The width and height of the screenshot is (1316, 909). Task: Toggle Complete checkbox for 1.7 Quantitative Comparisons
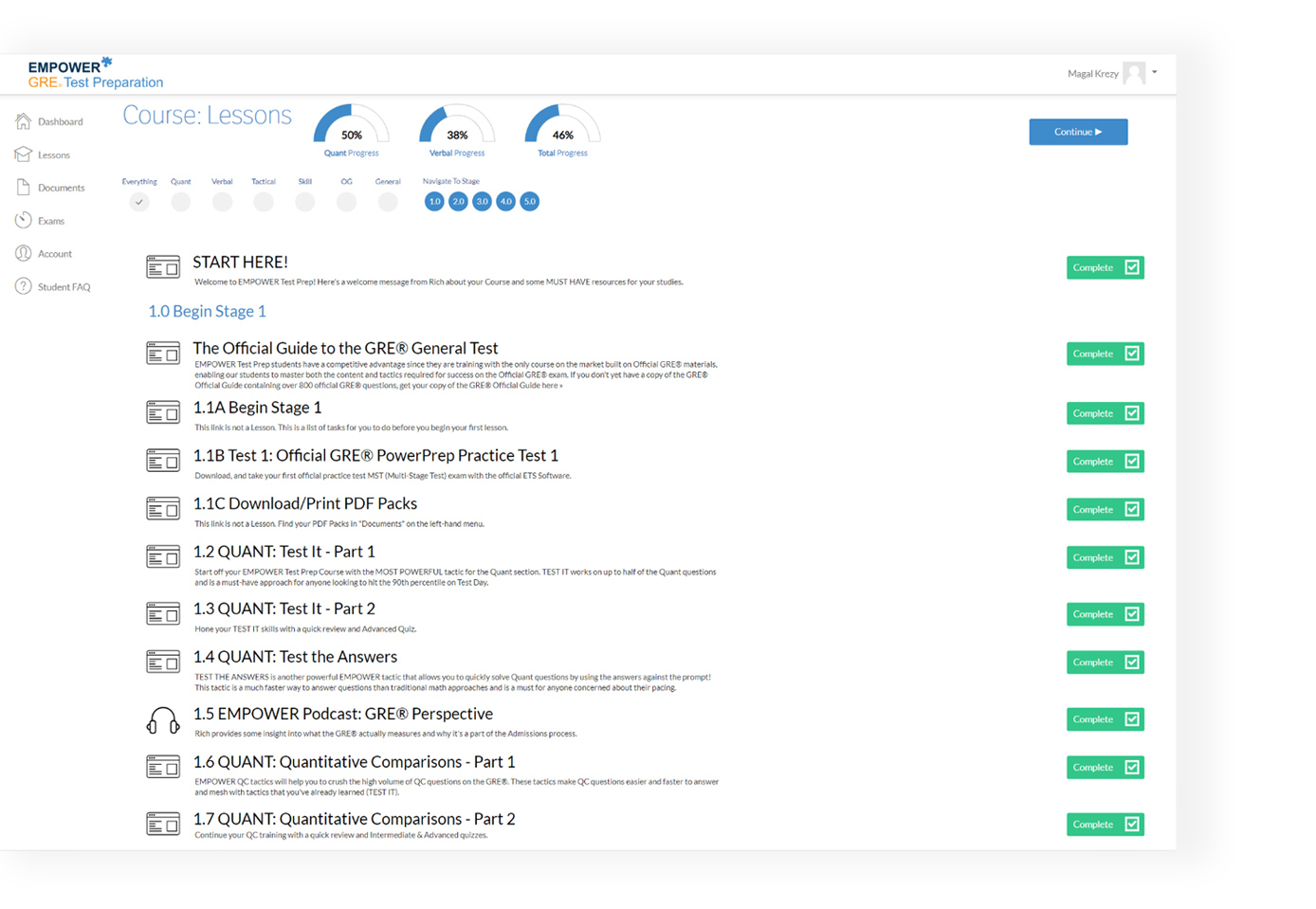[x=1132, y=825]
